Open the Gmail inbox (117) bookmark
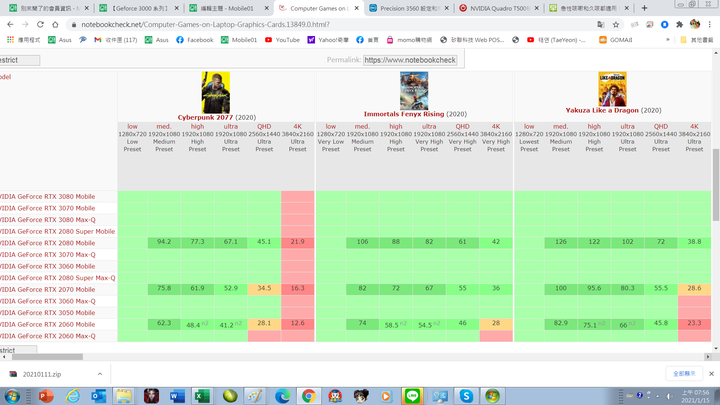Viewport: 720px width, 405px height. (x=115, y=40)
